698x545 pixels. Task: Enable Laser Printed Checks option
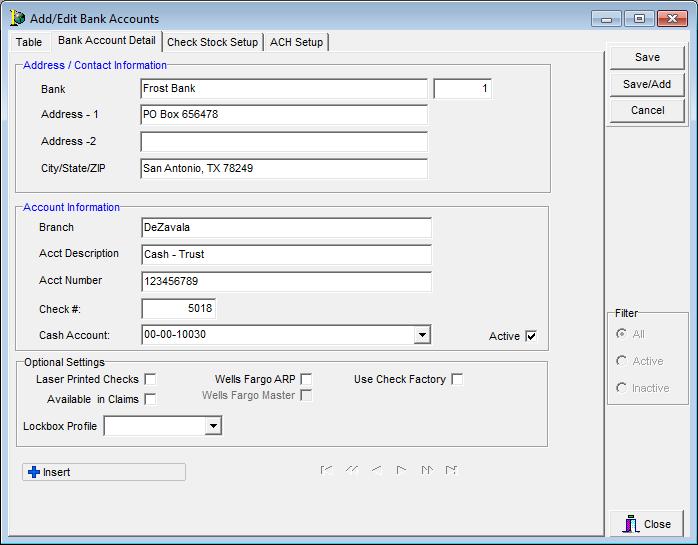pyautogui.click(x=150, y=379)
